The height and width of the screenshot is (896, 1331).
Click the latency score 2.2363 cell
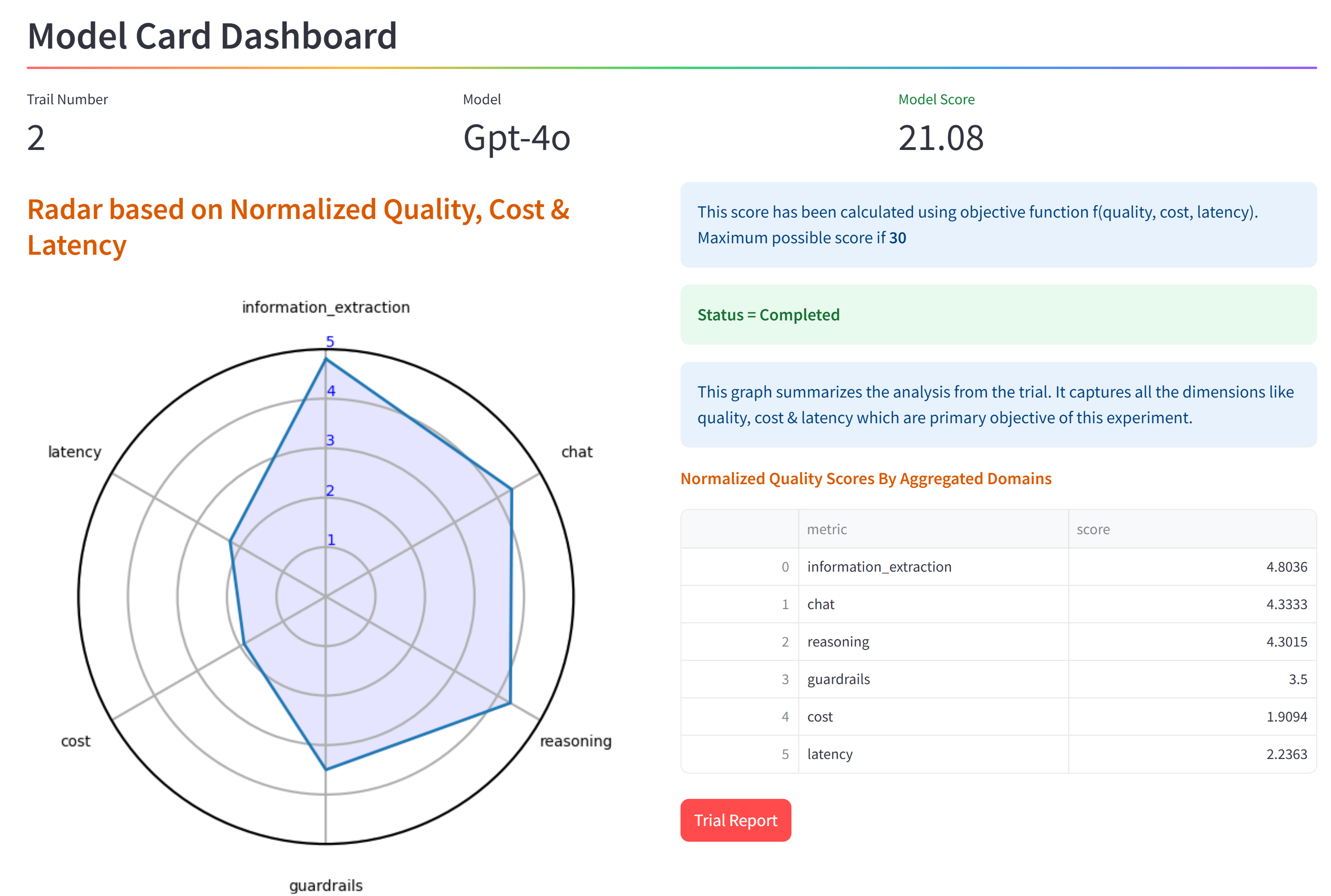(x=1286, y=754)
